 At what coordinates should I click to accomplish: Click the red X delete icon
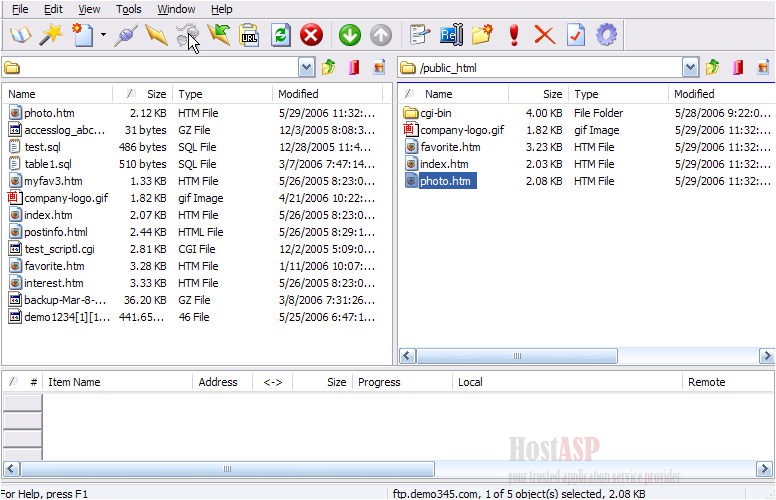tap(544, 36)
